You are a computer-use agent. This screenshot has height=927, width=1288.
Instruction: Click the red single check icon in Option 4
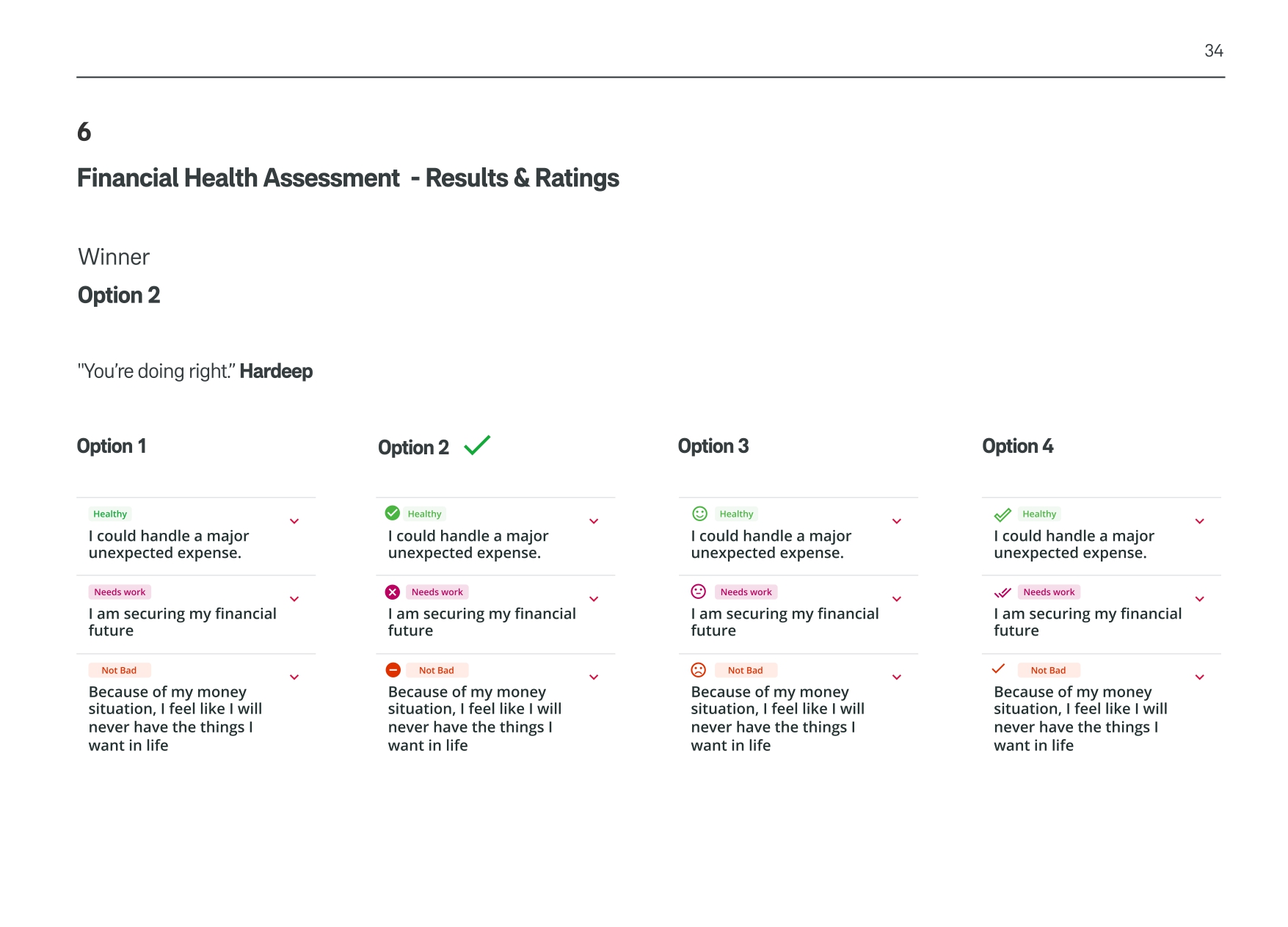pyautogui.click(x=998, y=669)
